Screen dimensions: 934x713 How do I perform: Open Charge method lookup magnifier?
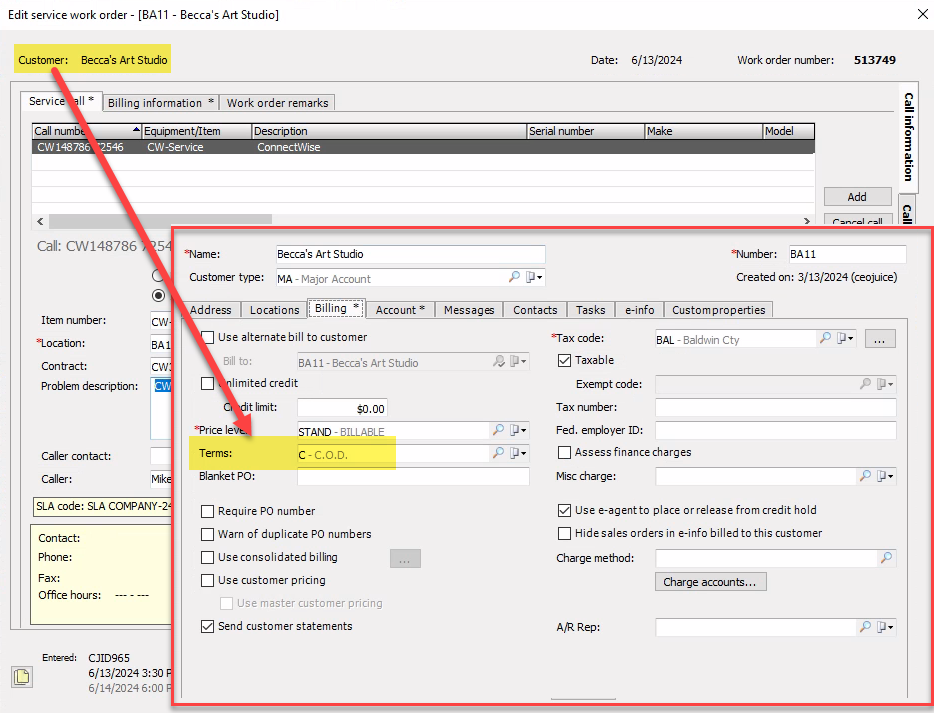(x=886, y=558)
